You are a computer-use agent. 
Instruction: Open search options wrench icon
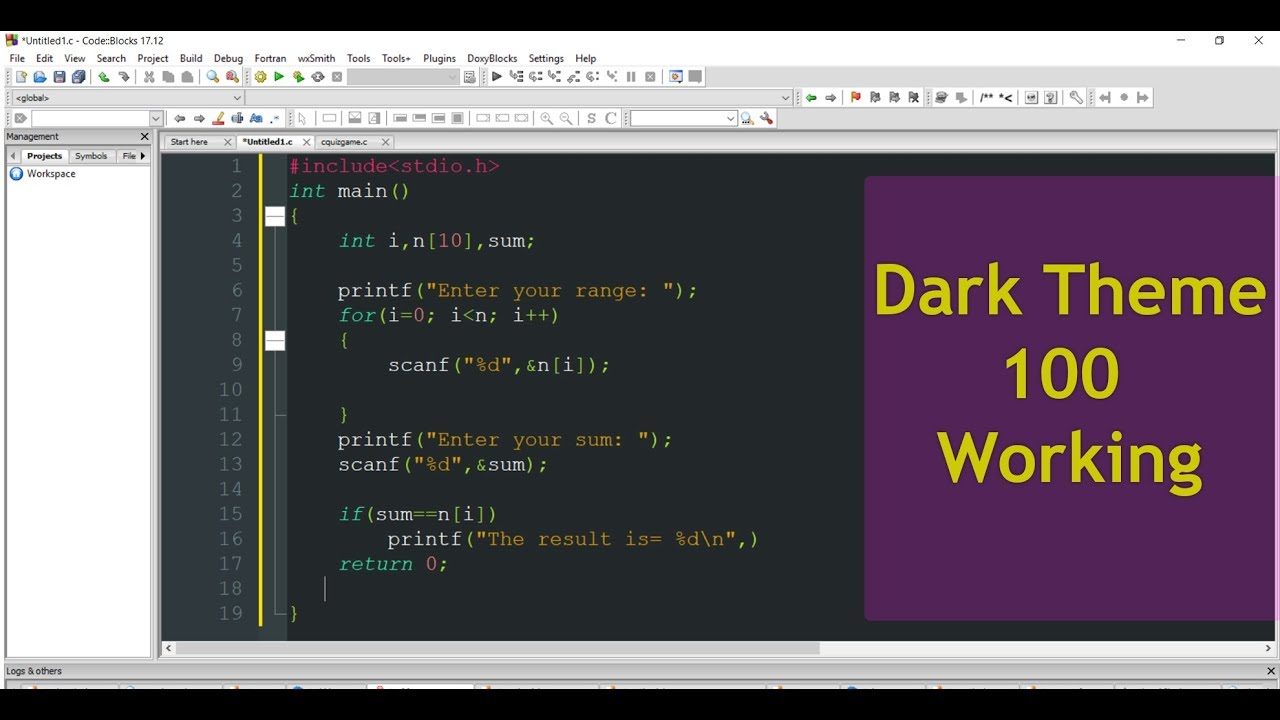click(766, 118)
